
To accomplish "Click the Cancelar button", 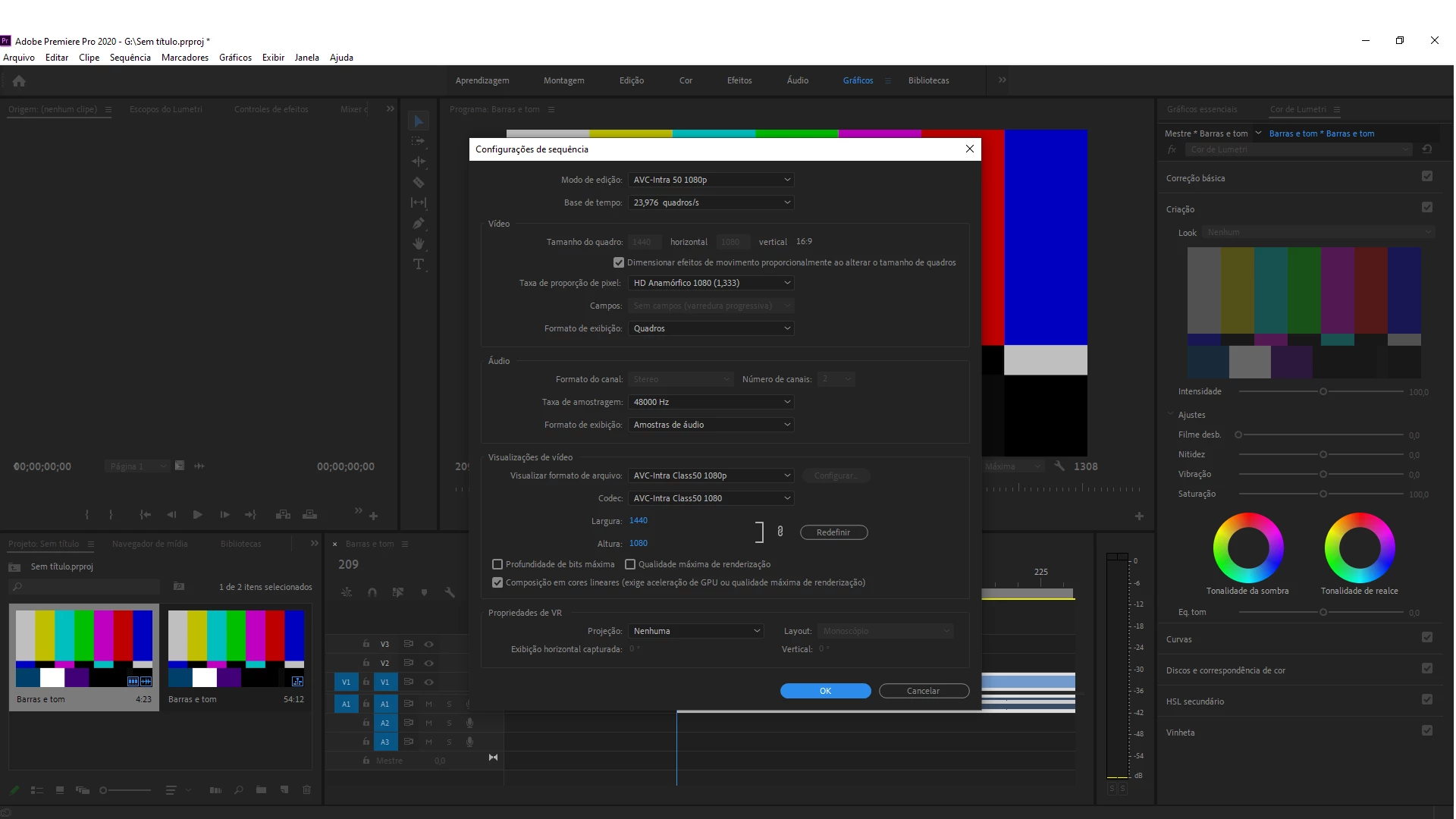I will point(923,691).
